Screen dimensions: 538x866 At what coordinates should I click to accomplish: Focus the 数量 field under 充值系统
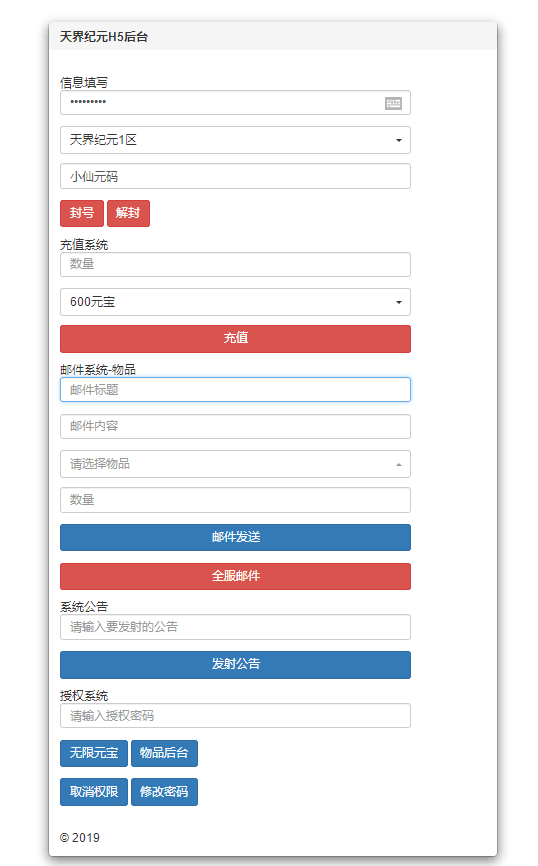(235, 265)
